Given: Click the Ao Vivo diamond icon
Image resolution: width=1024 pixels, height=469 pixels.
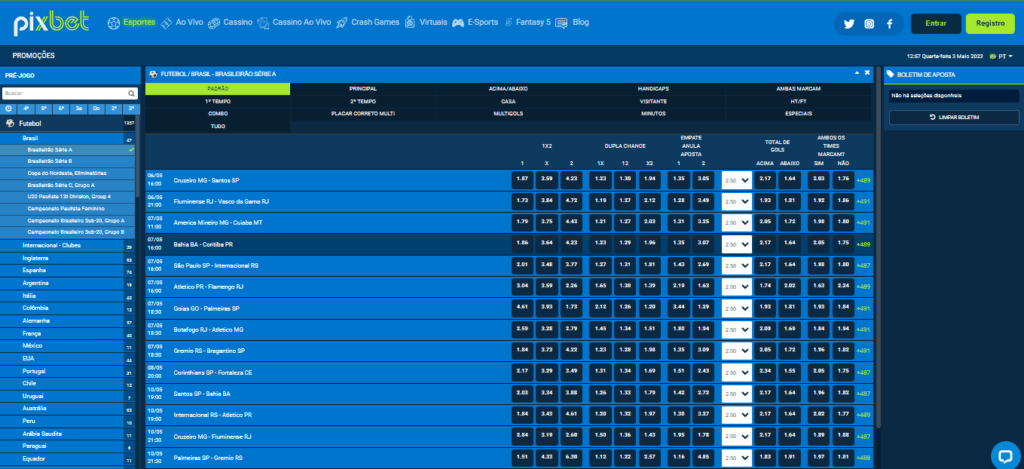Looking at the screenshot, I should [166, 23].
